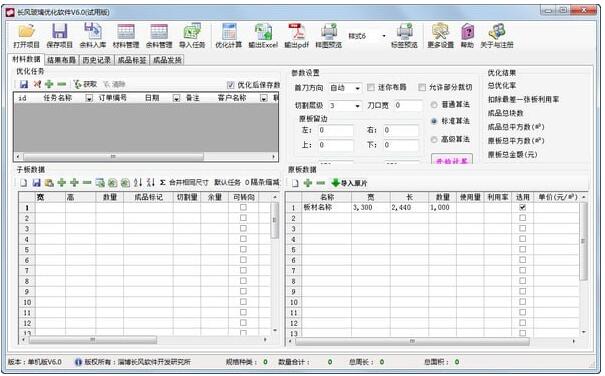Screen dimensions: 605x376
Task: Click the 2,440 length cell in 原板数据
Action: pos(409,207)
